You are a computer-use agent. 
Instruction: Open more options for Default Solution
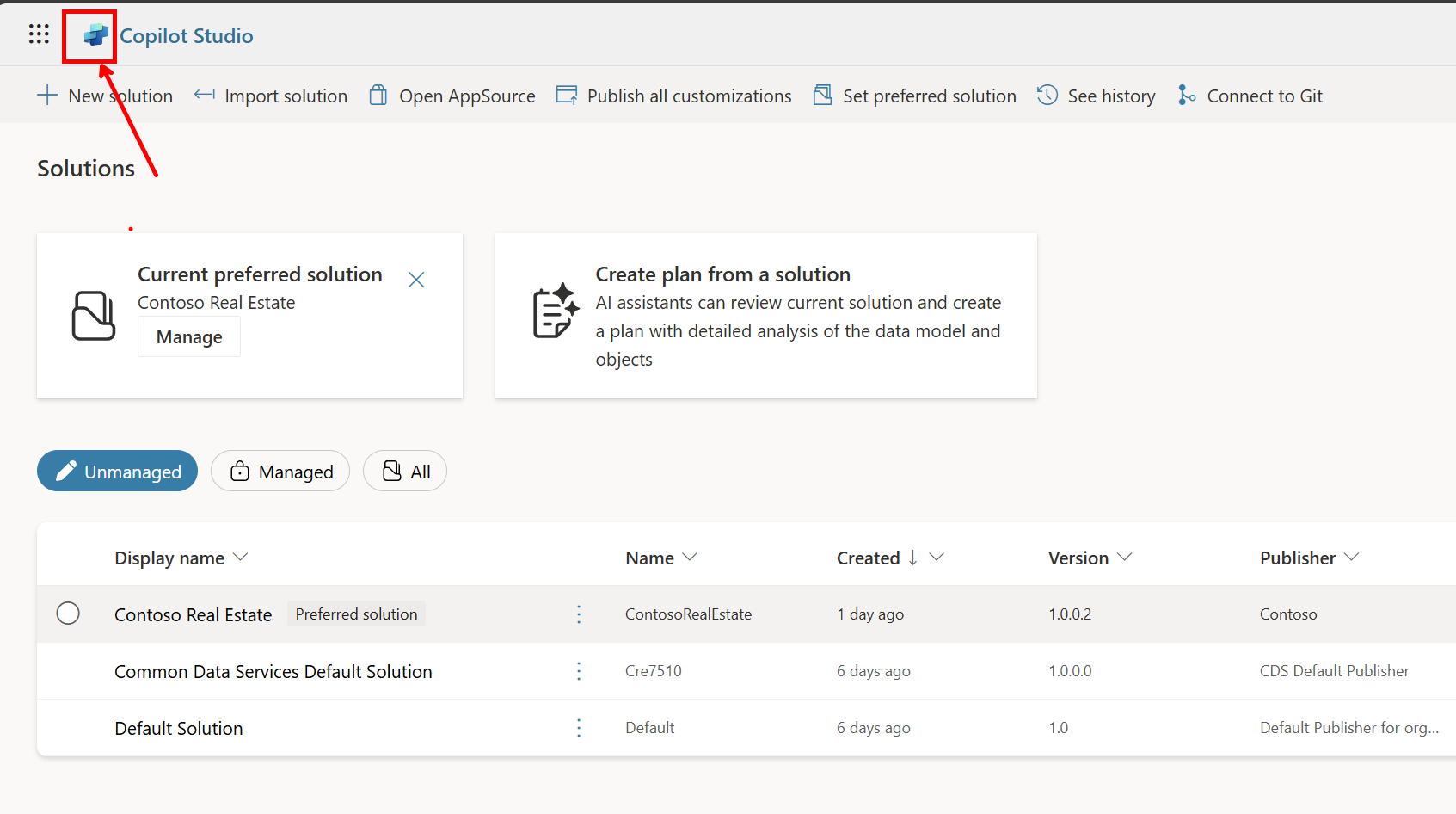579,728
